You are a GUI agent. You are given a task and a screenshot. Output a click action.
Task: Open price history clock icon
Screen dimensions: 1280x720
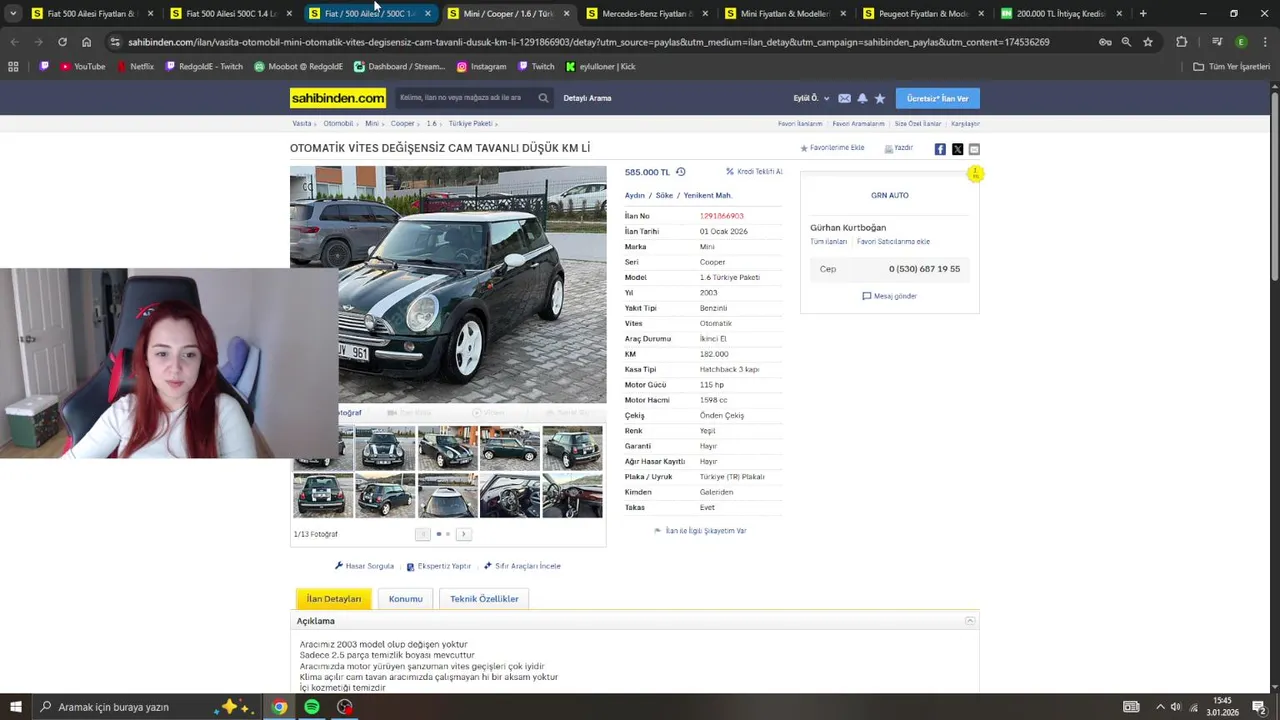click(681, 172)
